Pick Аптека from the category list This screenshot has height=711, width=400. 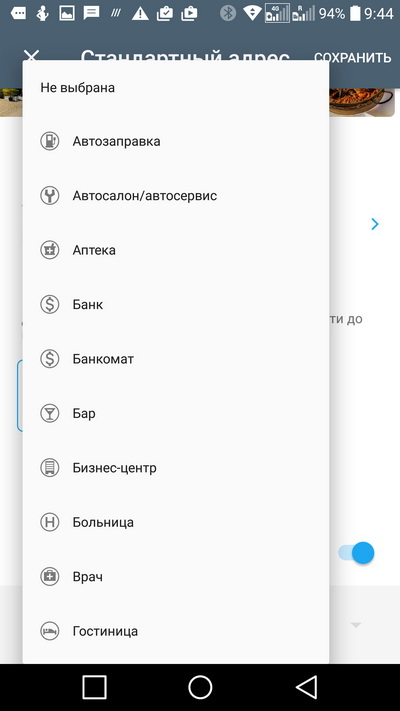(x=176, y=250)
